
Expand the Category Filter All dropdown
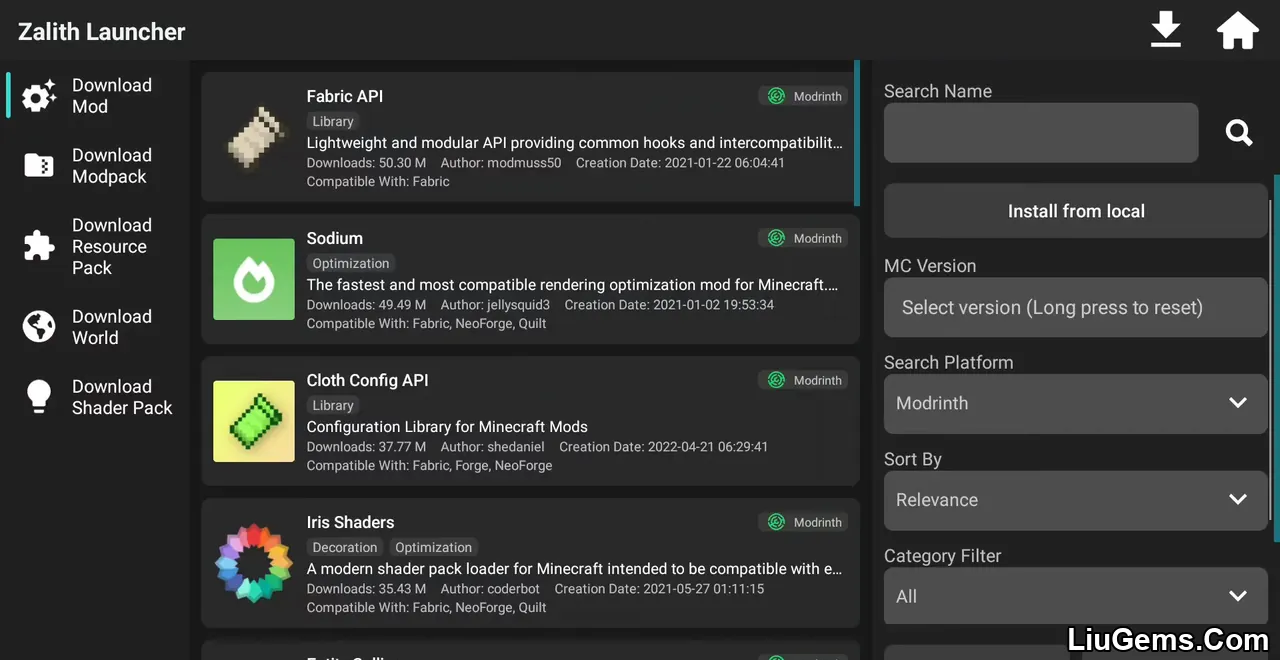pos(1076,596)
